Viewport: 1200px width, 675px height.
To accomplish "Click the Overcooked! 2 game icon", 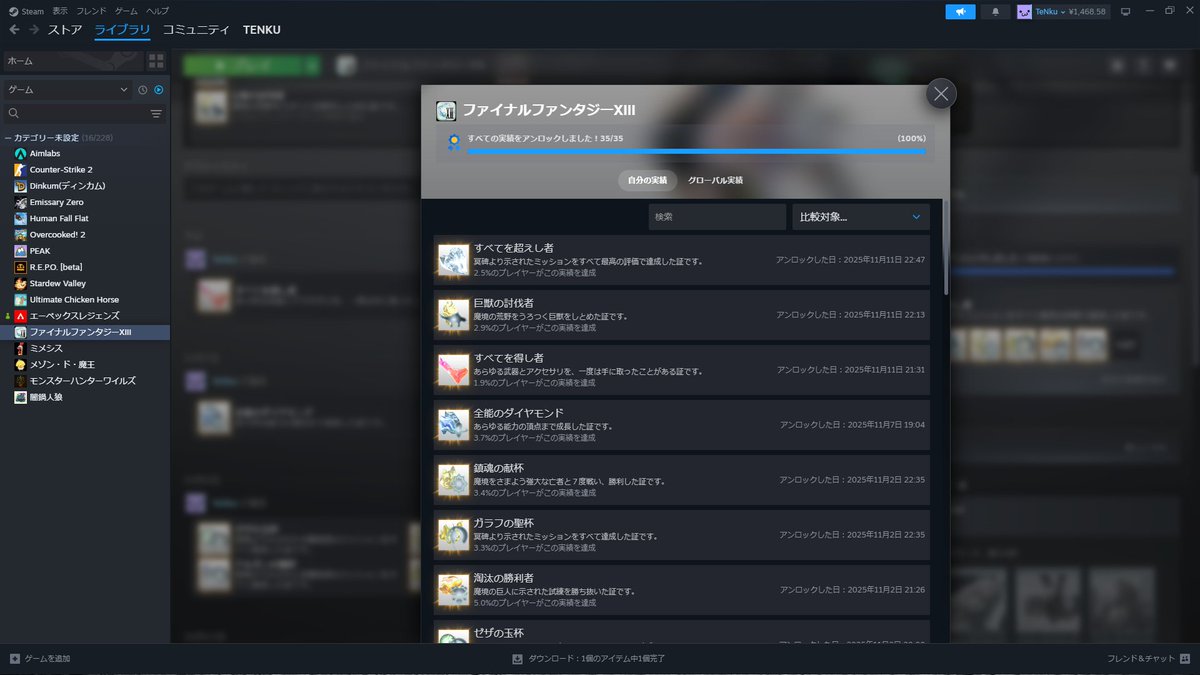I will click(20, 234).
